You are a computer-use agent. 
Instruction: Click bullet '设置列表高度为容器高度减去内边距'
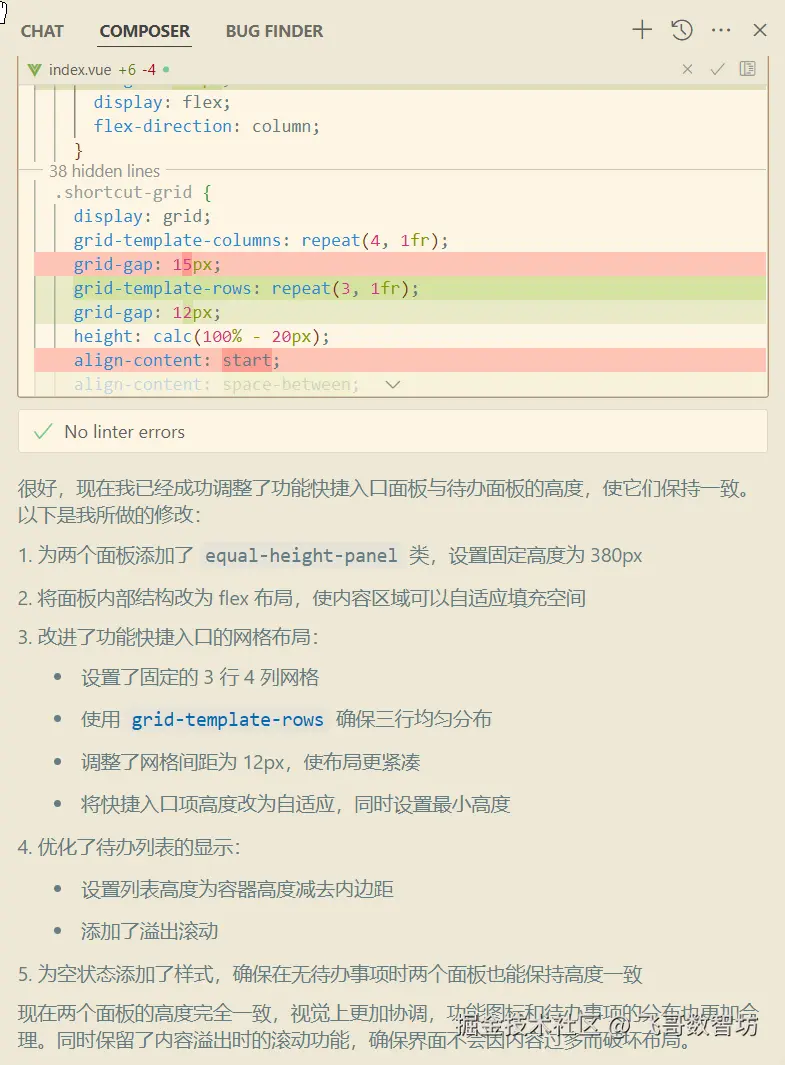238,889
